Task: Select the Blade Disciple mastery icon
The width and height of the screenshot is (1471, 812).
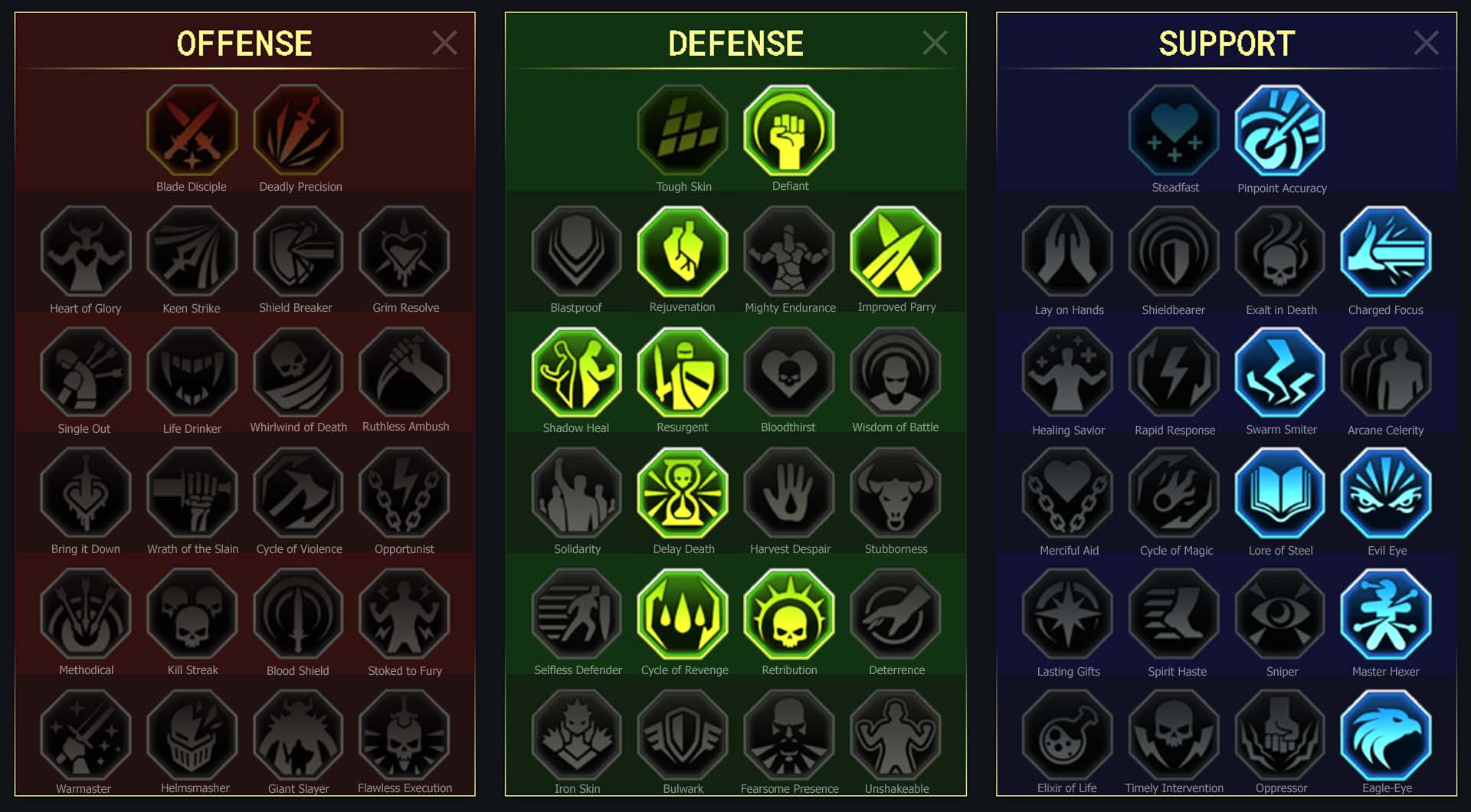Action: [x=192, y=130]
